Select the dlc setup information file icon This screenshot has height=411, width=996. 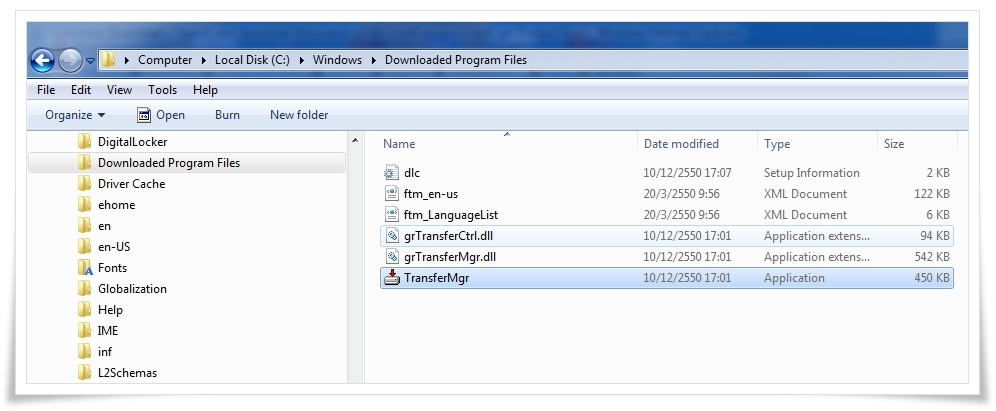pos(392,173)
